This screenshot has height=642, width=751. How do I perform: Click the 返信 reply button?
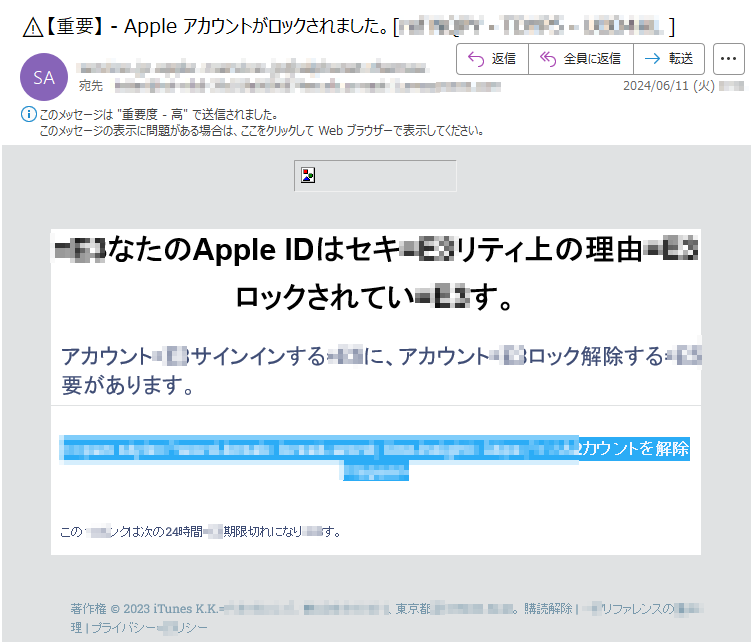click(x=492, y=59)
